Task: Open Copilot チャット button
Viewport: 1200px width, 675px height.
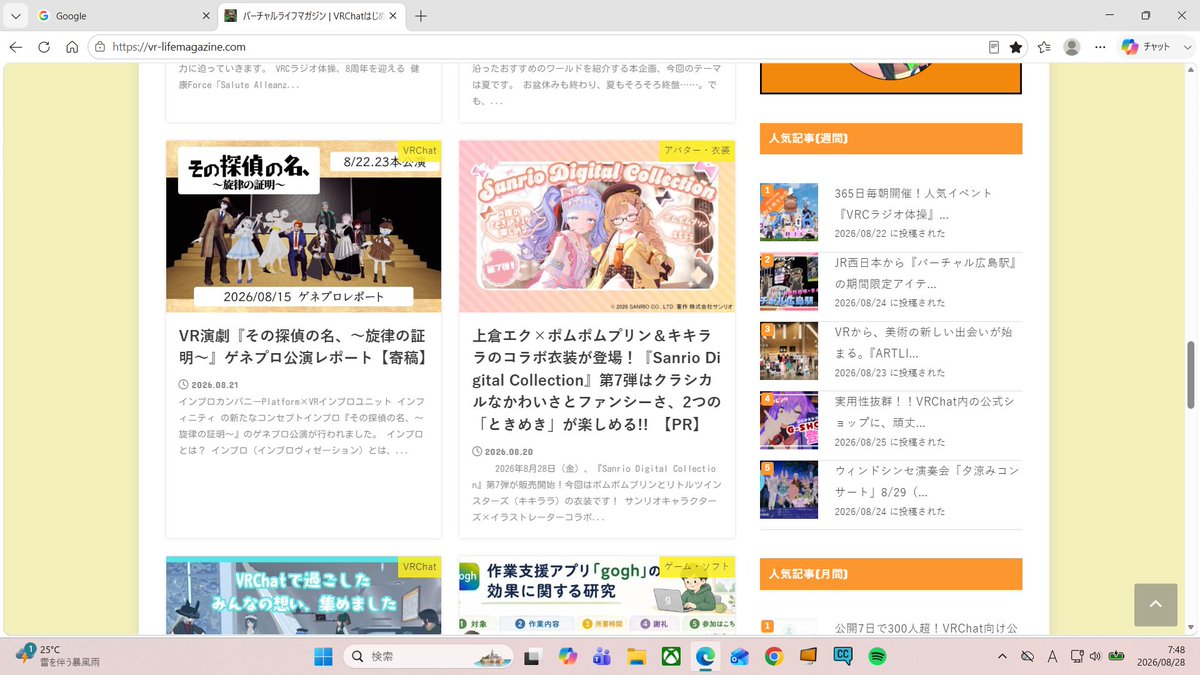Action: [x=1146, y=47]
